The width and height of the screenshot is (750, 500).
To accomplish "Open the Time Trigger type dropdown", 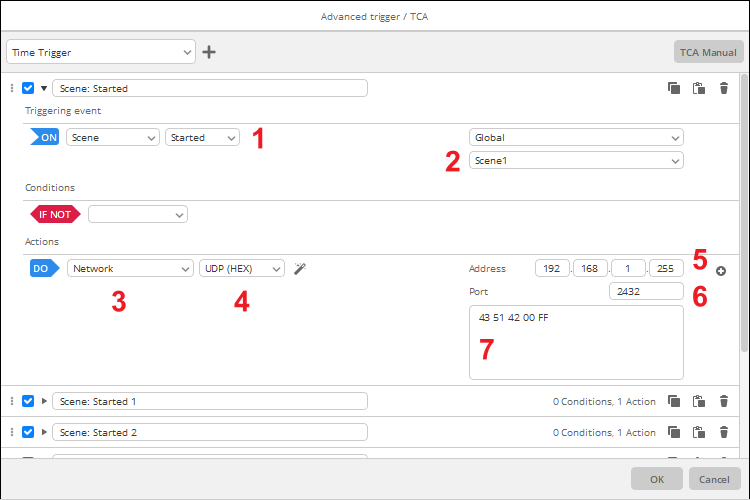I will (x=101, y=52).
